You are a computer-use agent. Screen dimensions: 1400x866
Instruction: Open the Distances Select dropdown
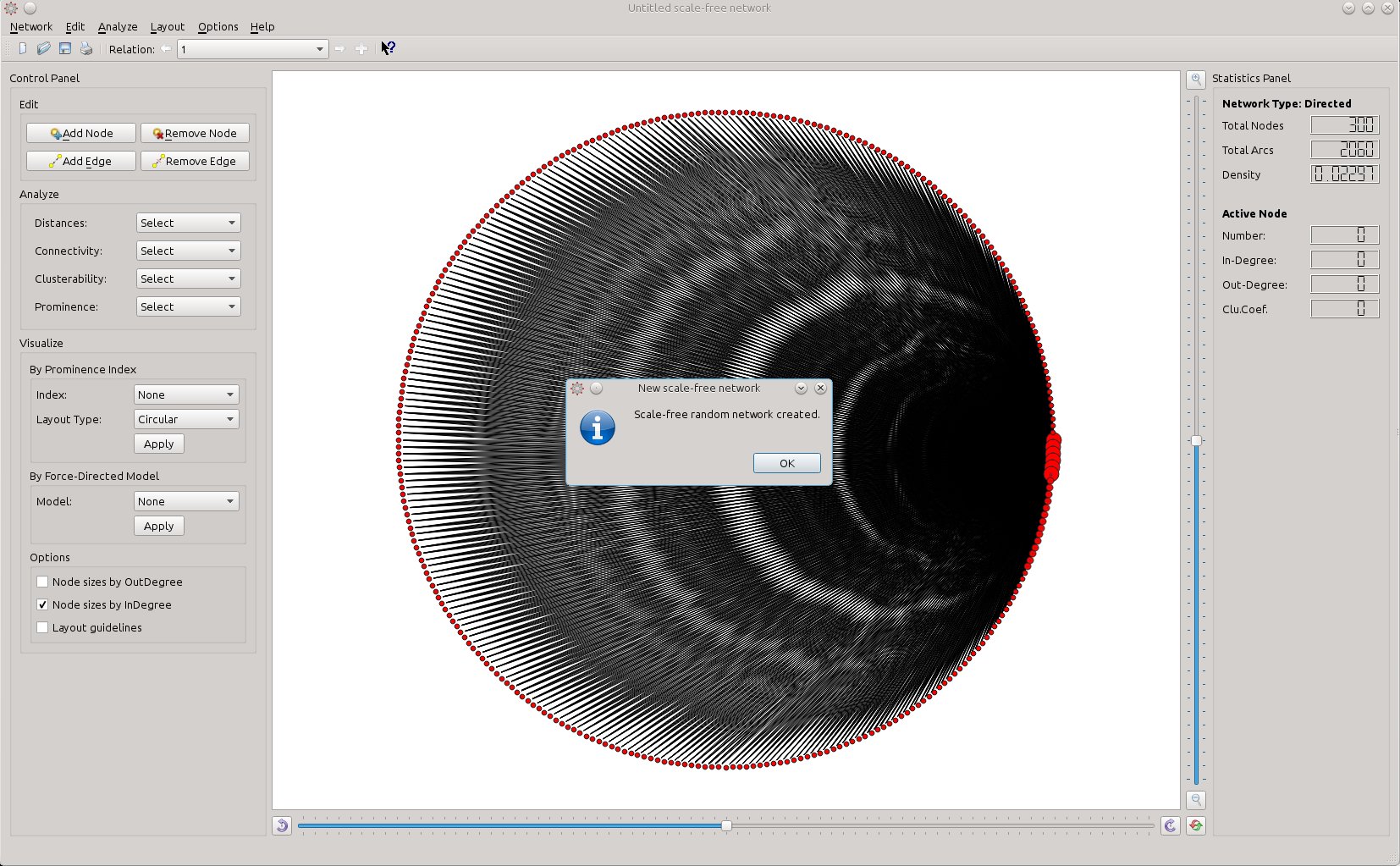(x=188, y=223)
